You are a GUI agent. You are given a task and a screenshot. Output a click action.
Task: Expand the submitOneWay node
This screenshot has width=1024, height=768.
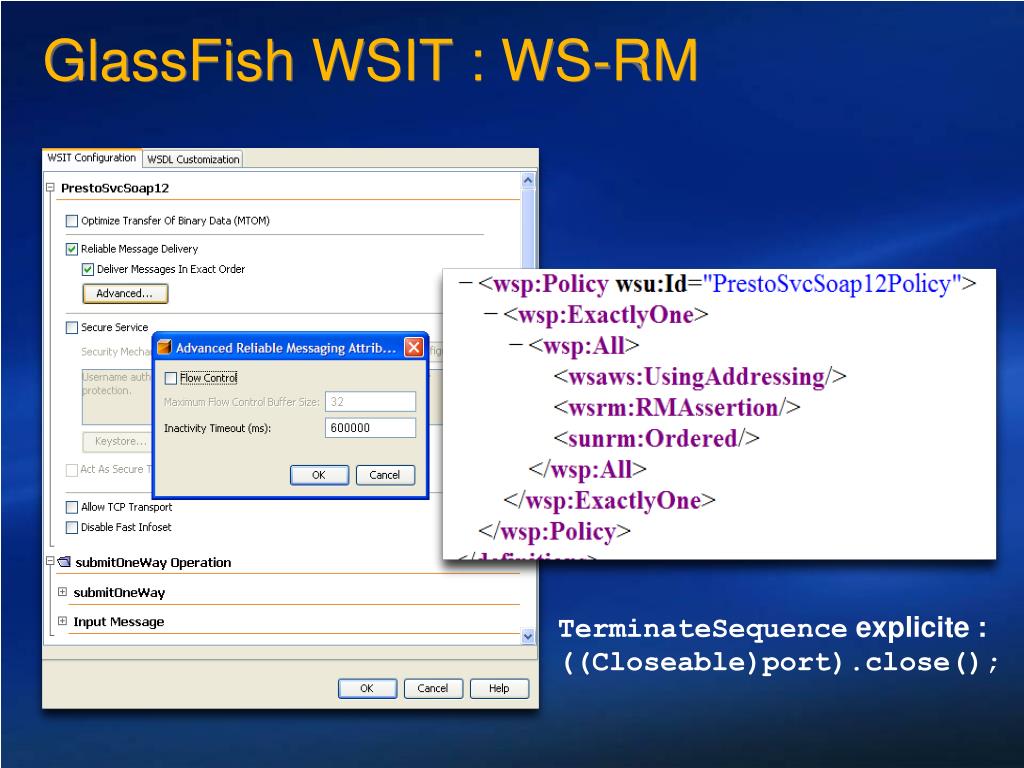pyautogui.click(x=62, y=592)
